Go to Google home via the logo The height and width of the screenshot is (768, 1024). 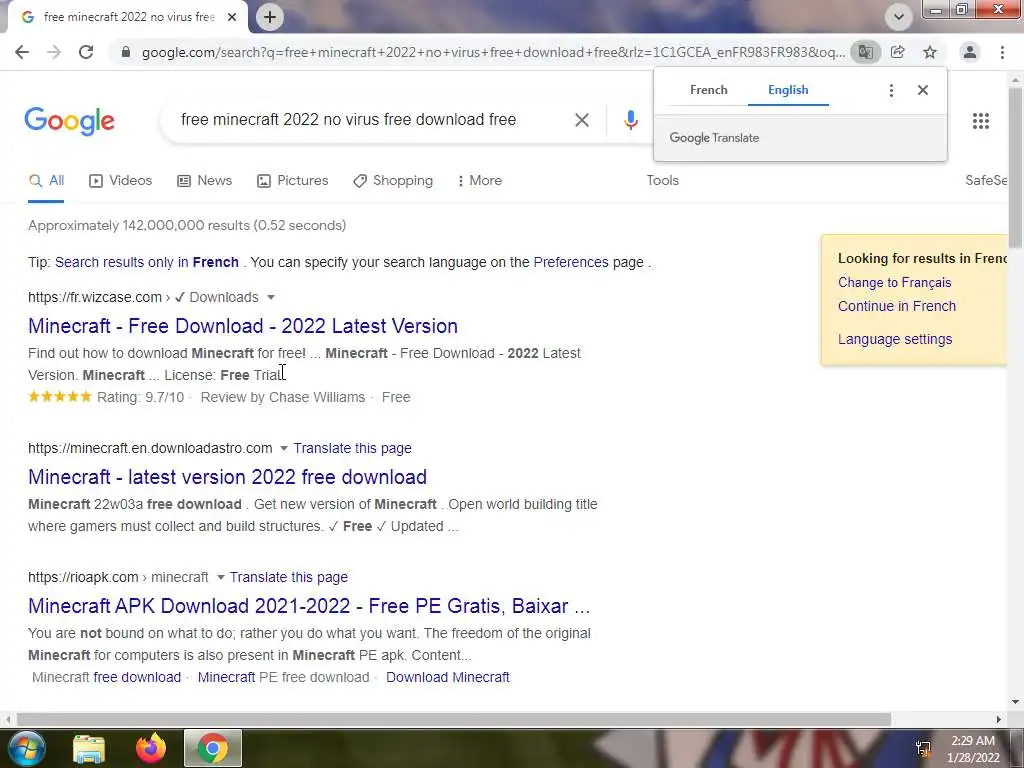[x=69, y=121]
